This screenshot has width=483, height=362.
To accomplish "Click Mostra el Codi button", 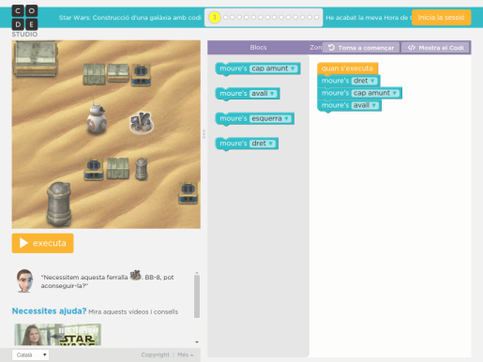I will (x=435, y=48).
